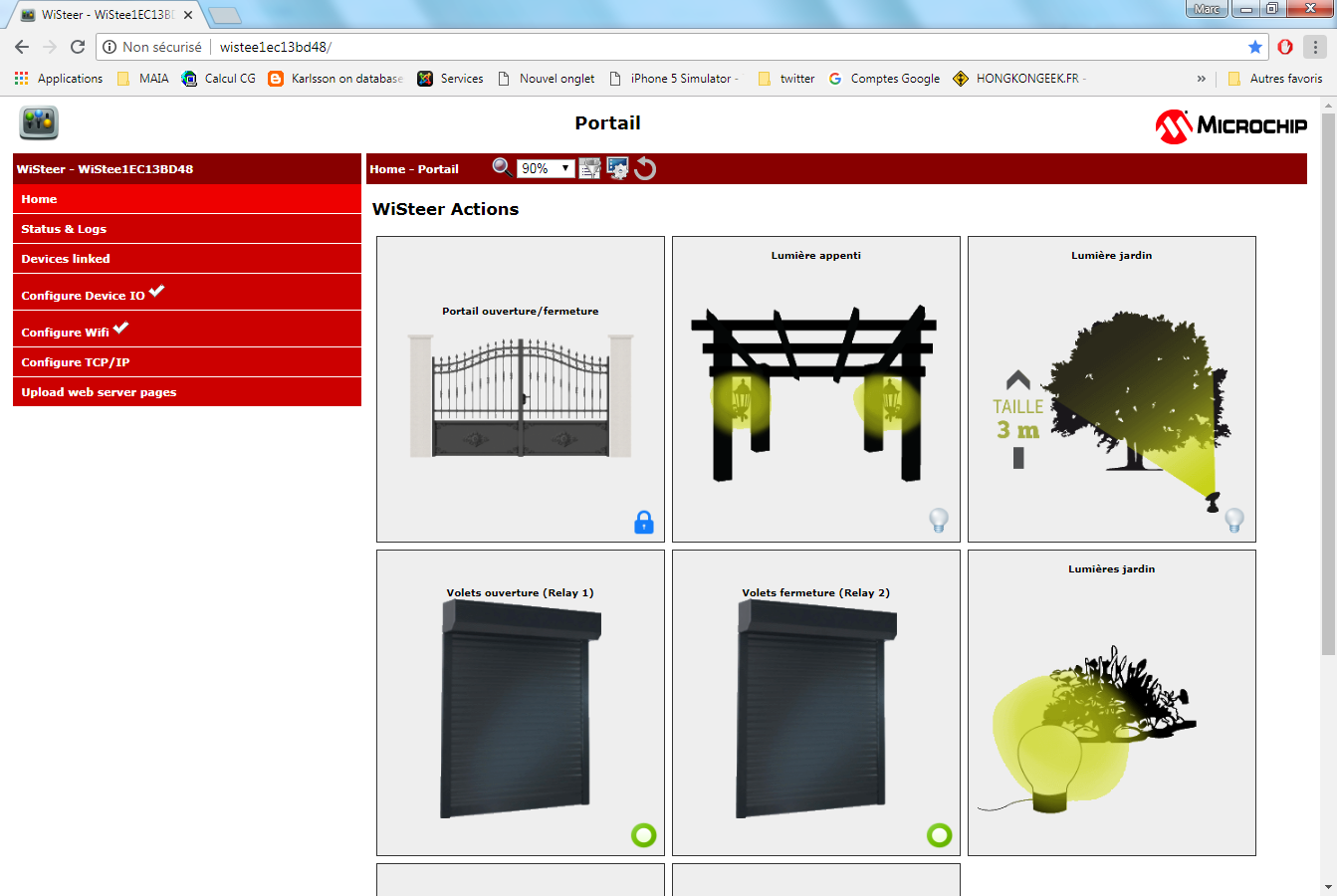Click the circular refresh arrow icon

[645, 168]
